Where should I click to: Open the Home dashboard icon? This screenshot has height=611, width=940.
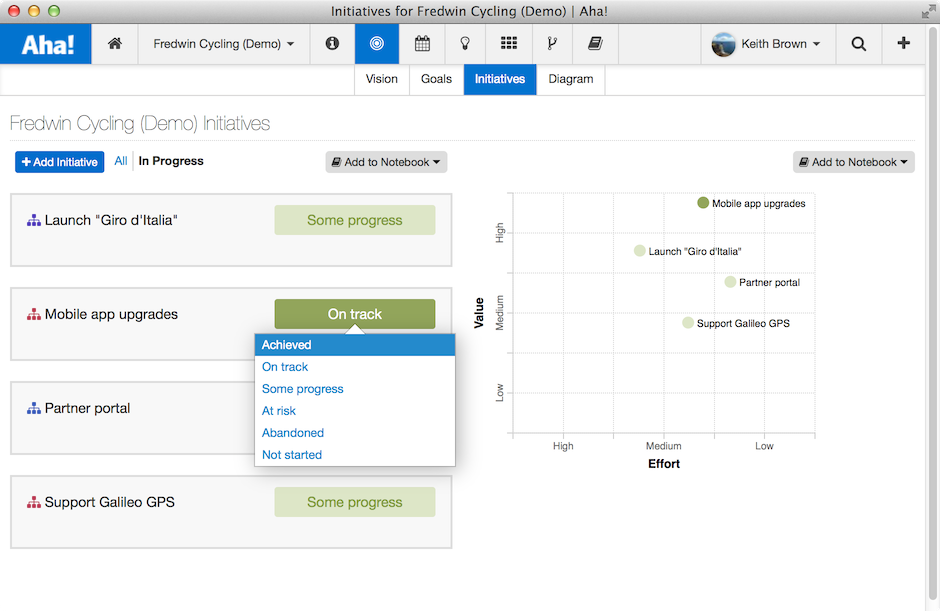114,44
